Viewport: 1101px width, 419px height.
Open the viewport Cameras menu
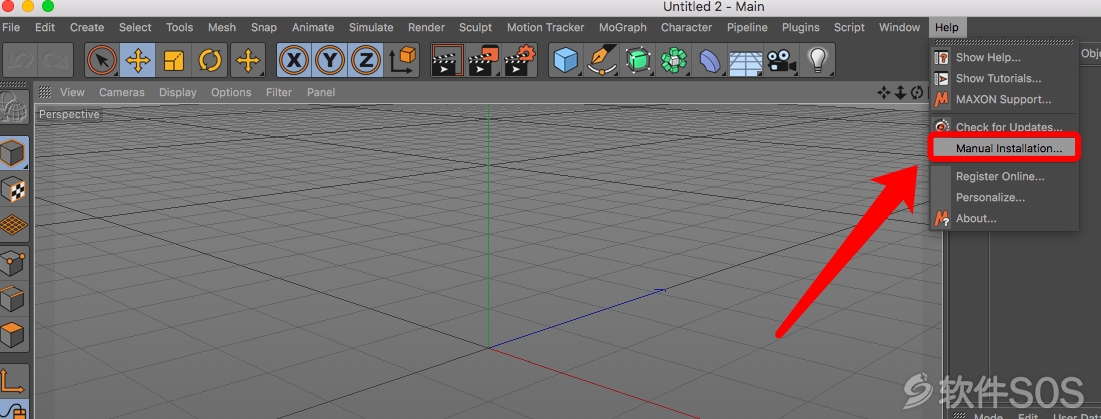coord(121,92)
